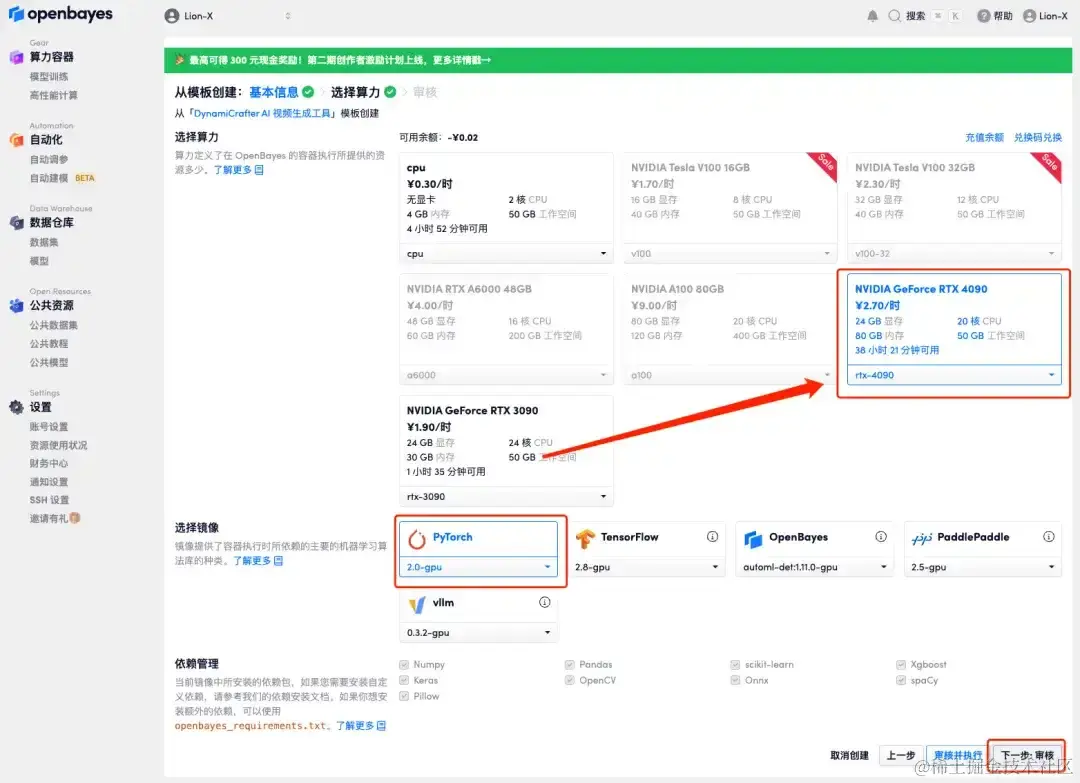
Task: Show info for the vllm image
Action: (x=544, y=602)
